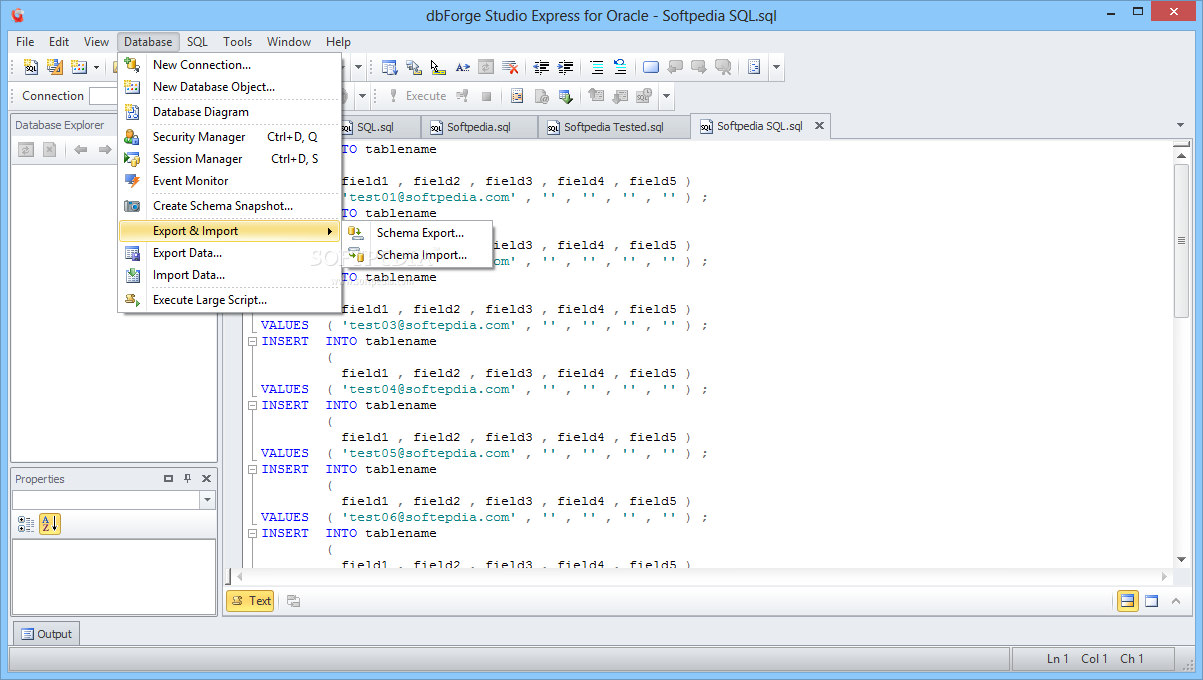The width and height of the screenshot is (1203, 680).
Task: Collapse the INSERT block for test04@softepdia.com
Action: click(253, 341)
